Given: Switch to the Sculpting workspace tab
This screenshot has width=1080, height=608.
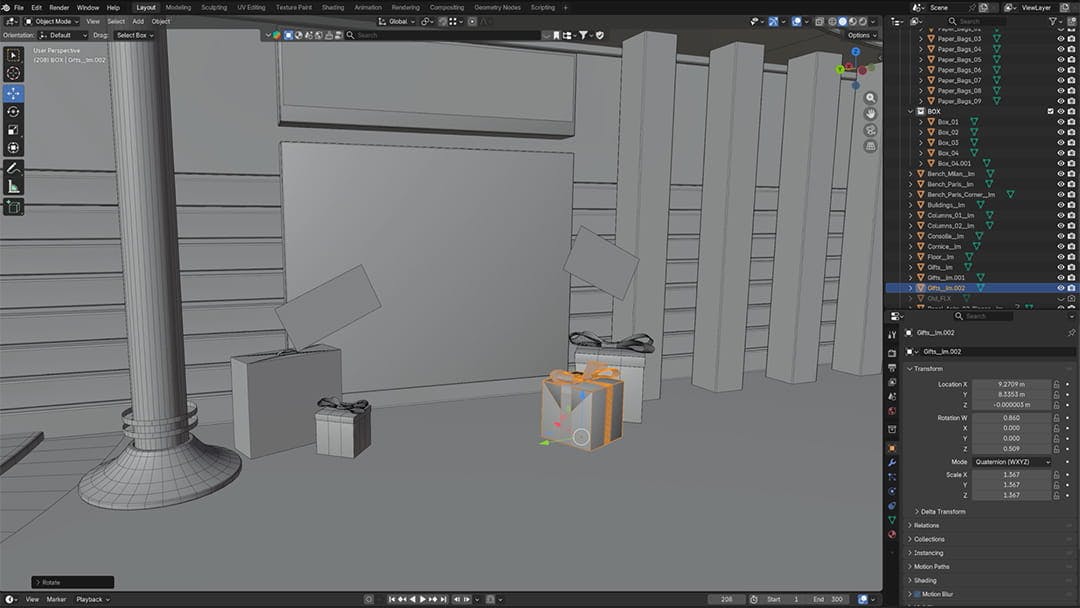Looking at the screenshot, I should 214,7.
